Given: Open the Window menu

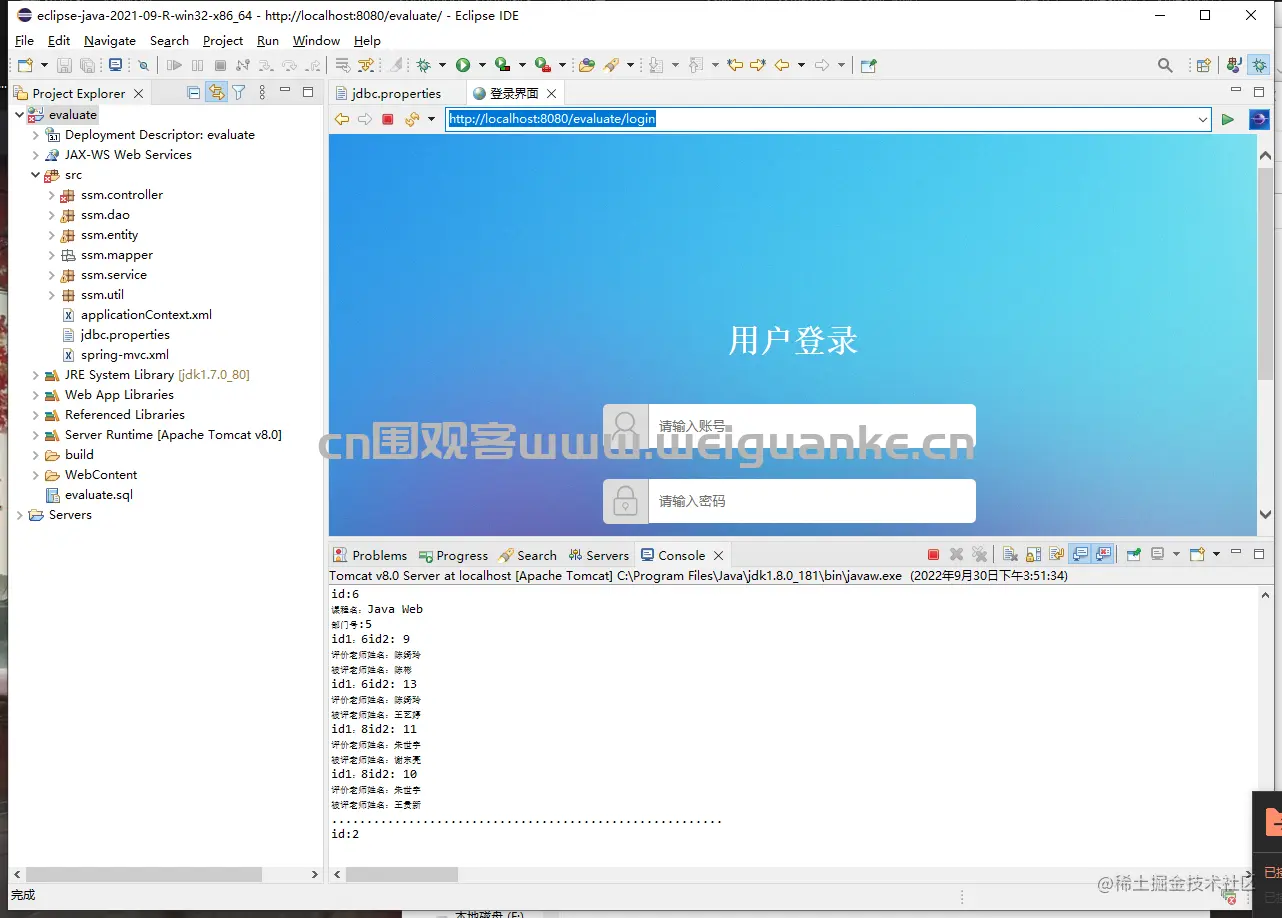Looking at the screenshot, I should pyautogui.click(x=316, y=41).
